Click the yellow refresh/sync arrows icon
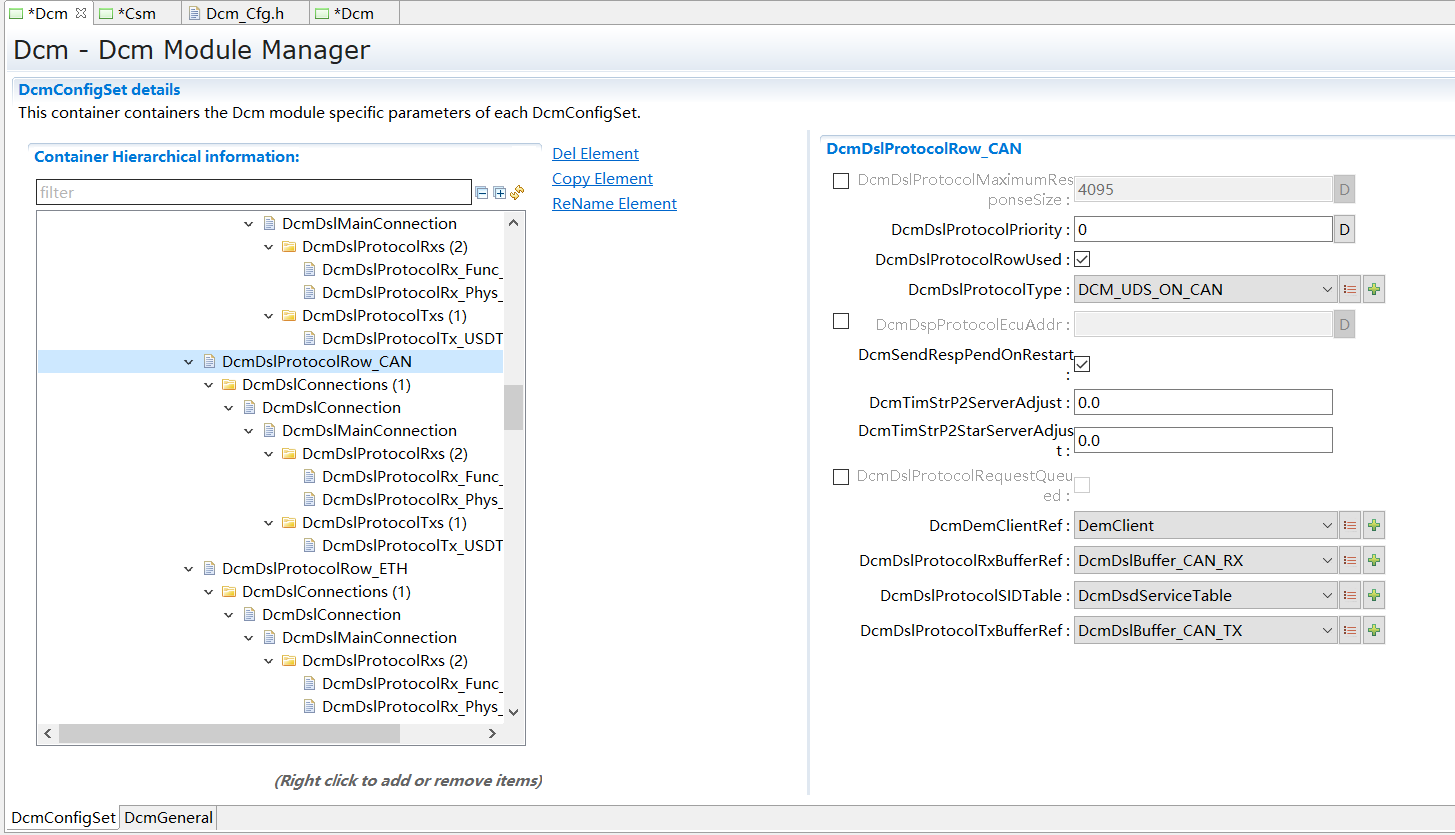 coord(517,193)
